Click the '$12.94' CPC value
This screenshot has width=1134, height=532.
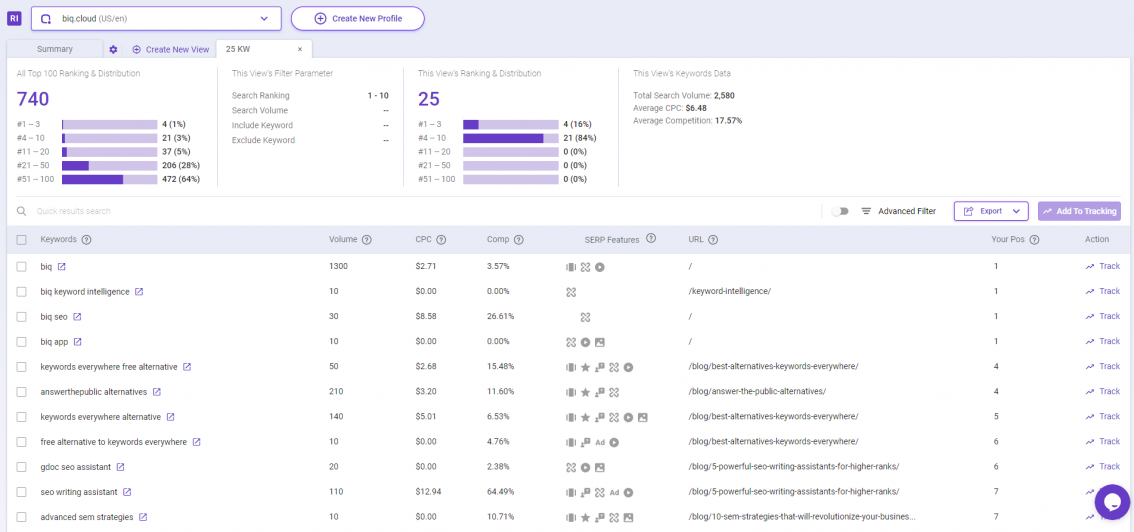[x=428, y=492]
